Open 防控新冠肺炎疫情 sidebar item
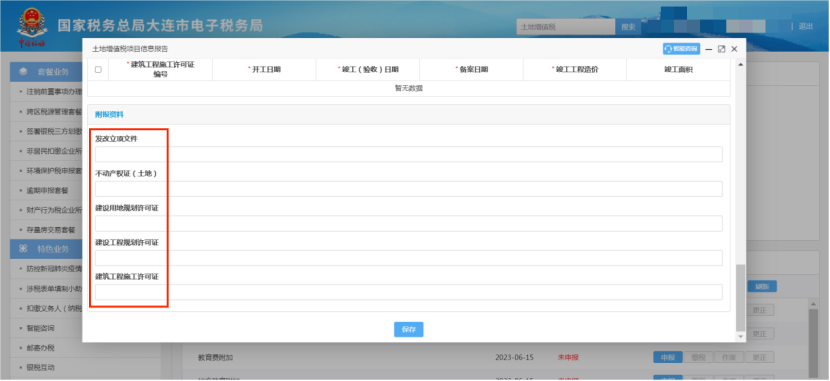The image size is (830, 381). tap(54, 268)
